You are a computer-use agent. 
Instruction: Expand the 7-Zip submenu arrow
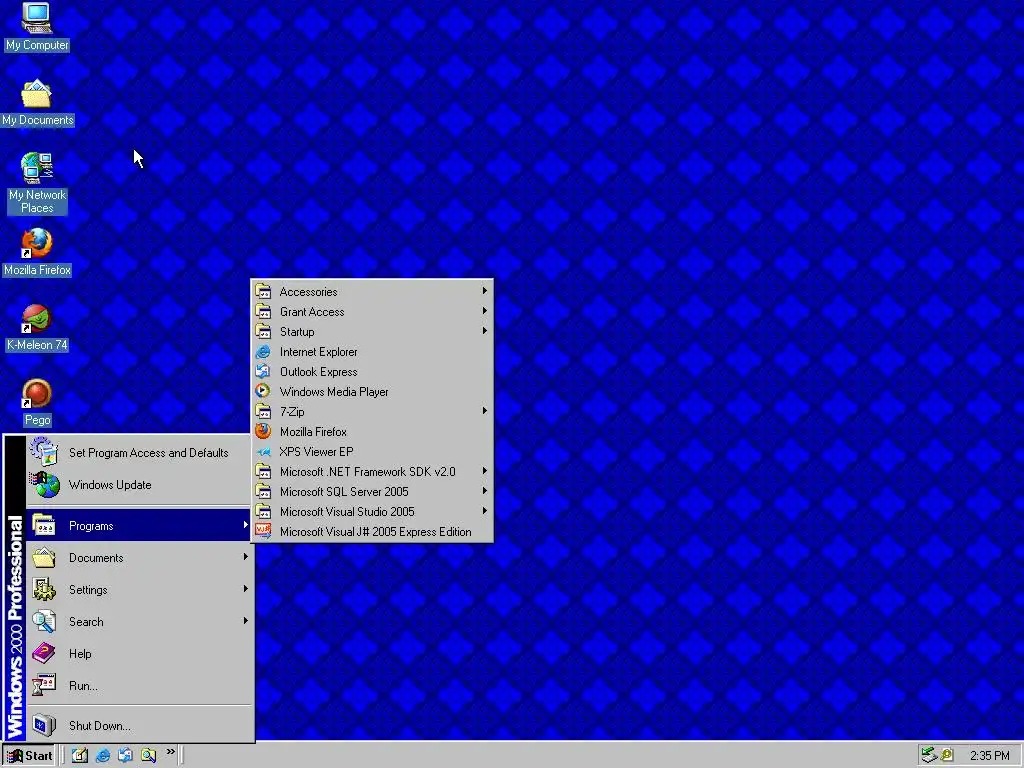pyautogui.click(x=485, y=411)
